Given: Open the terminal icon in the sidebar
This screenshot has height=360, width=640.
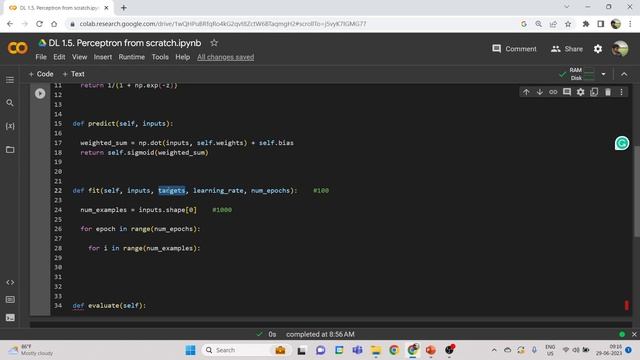Looking at the screenshot, I should click(x=10, y=318).
